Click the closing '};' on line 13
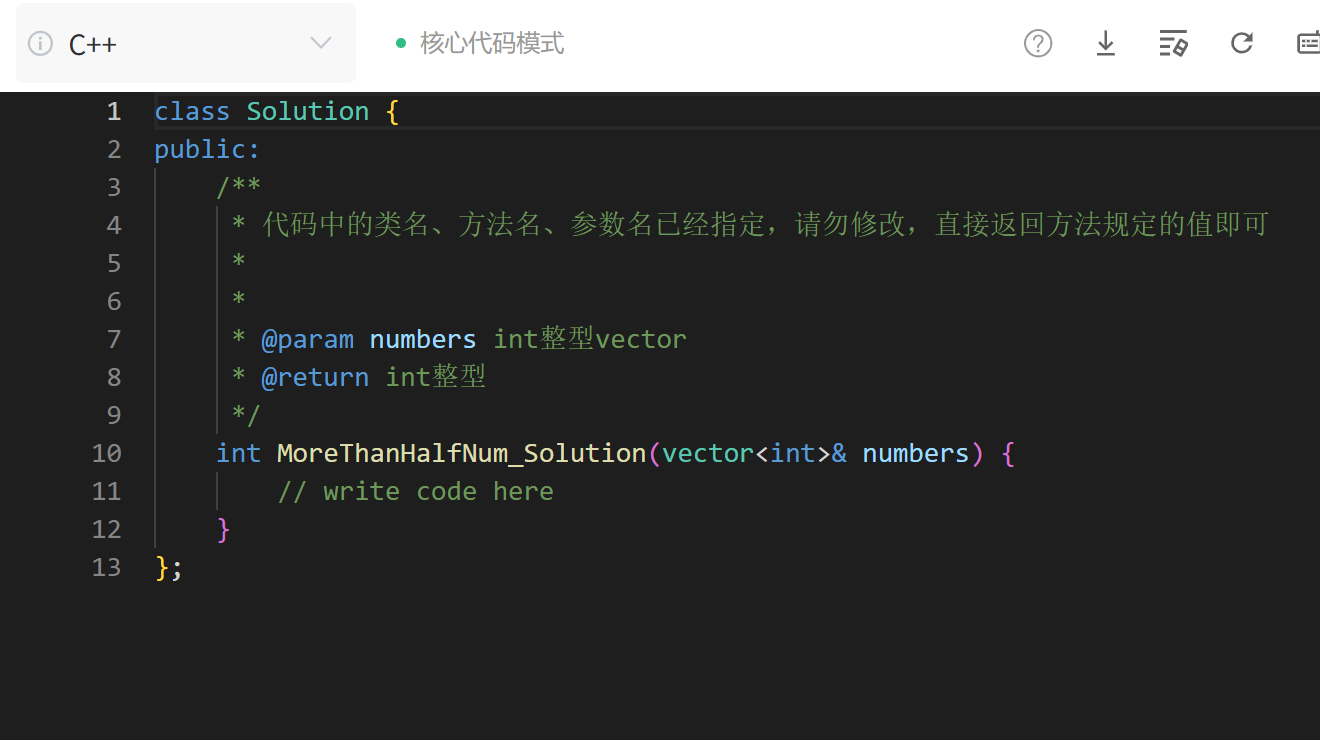1320x740 pixels. click(169, 567)
